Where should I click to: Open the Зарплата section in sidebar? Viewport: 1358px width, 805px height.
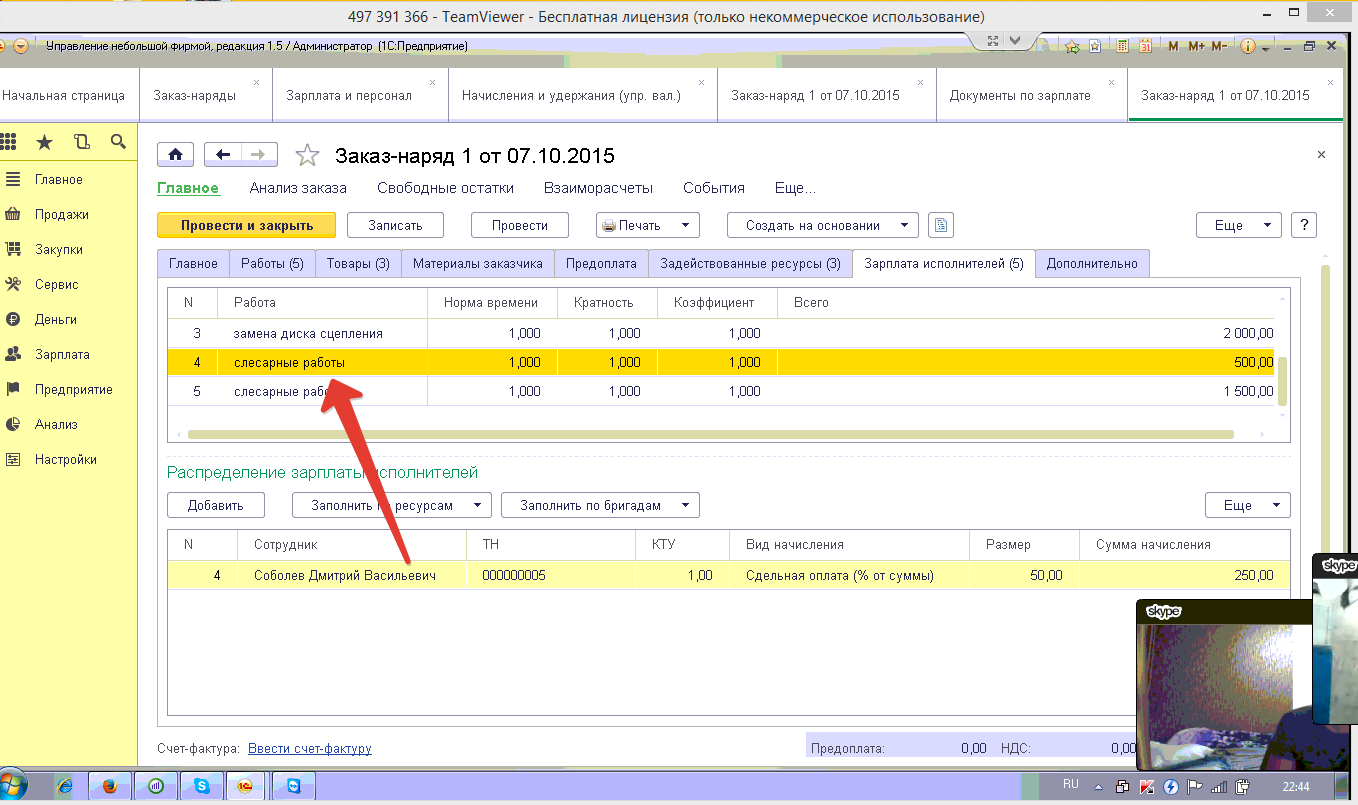pos(62,354)
